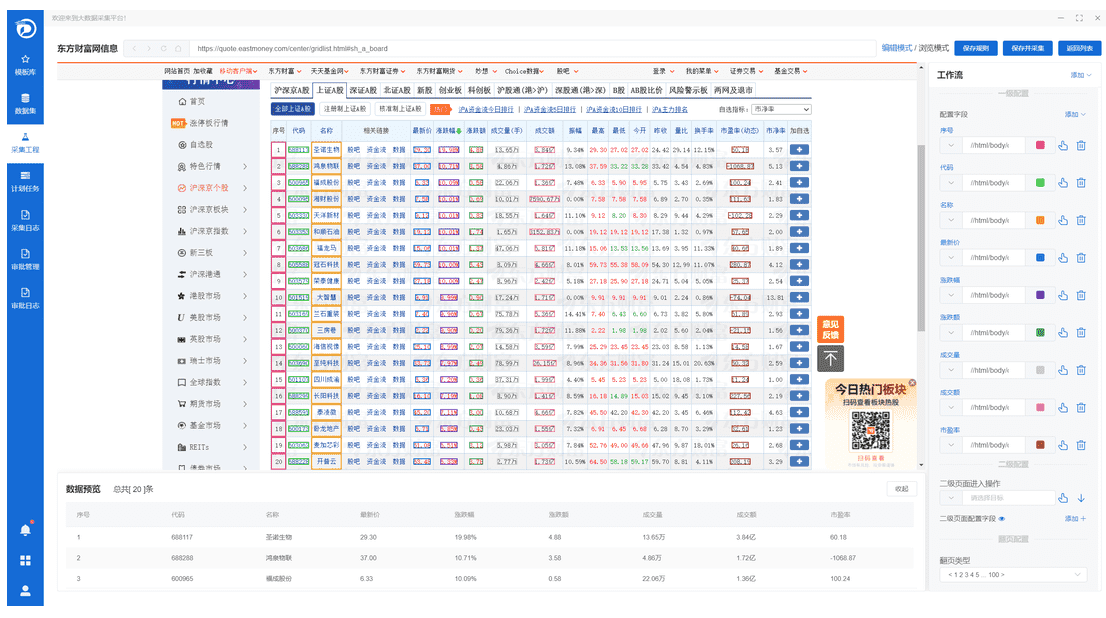Delete the 市盈率 field with trash icon
Viewport: 1106px width, 618px height.
1081,445
